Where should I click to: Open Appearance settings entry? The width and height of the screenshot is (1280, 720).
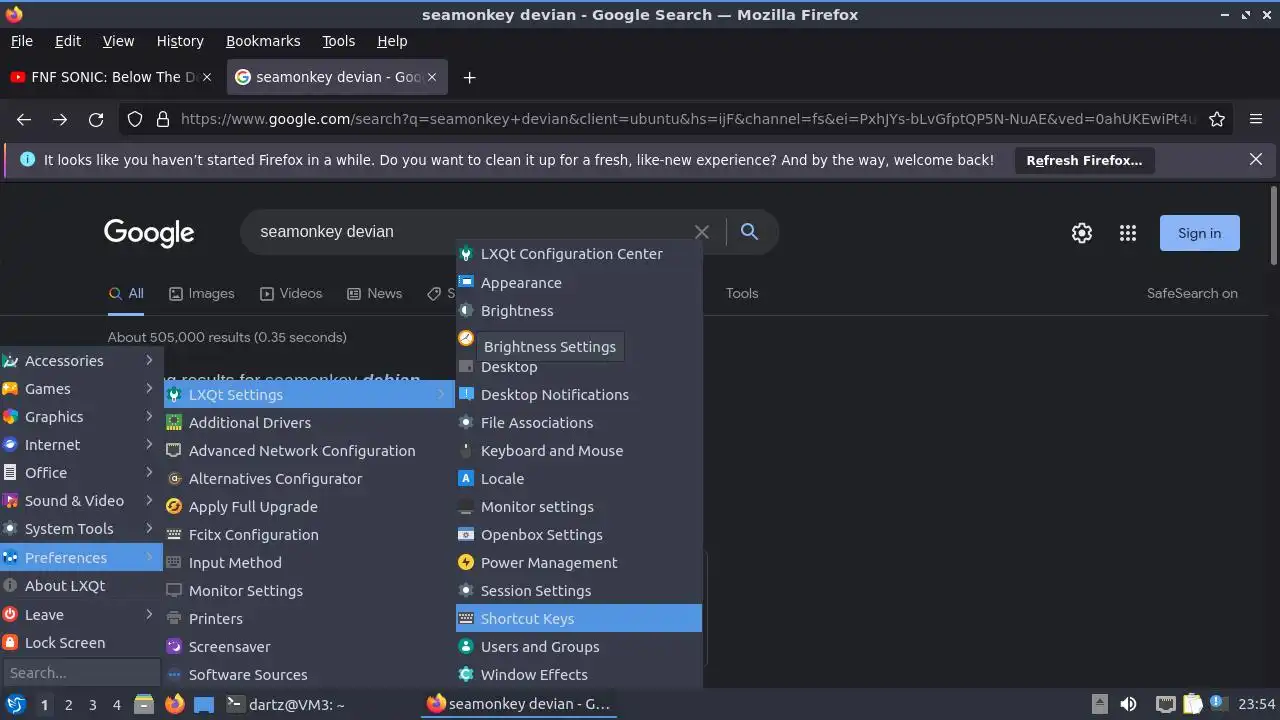coord(579,282)
